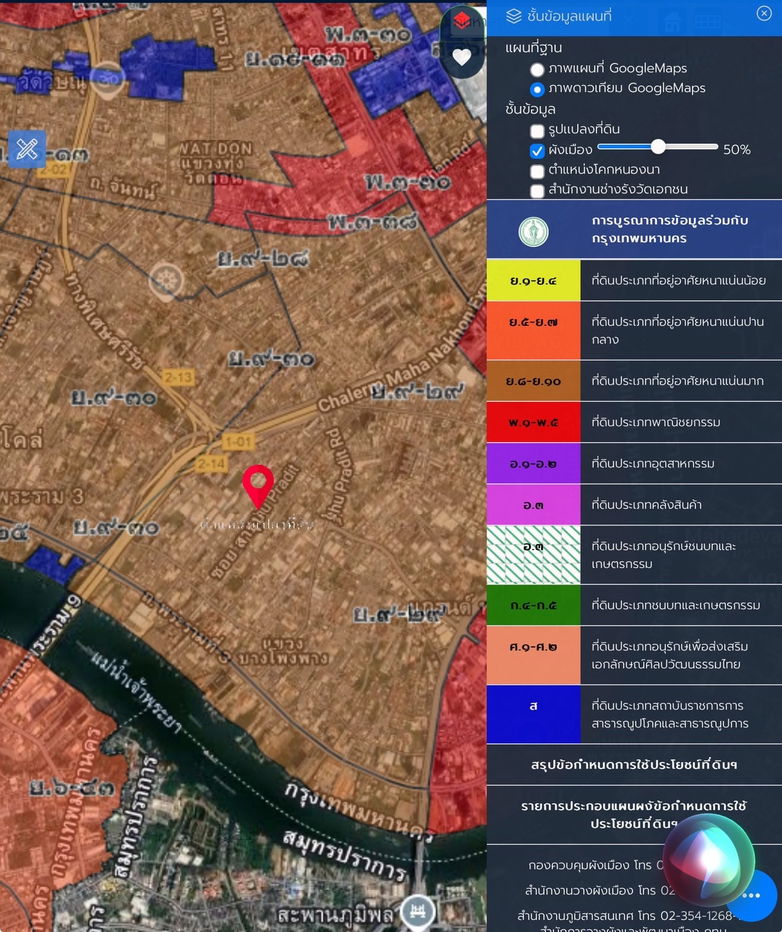Uncheck the ผังเมือง city plan checkbox

coord(537,151)
